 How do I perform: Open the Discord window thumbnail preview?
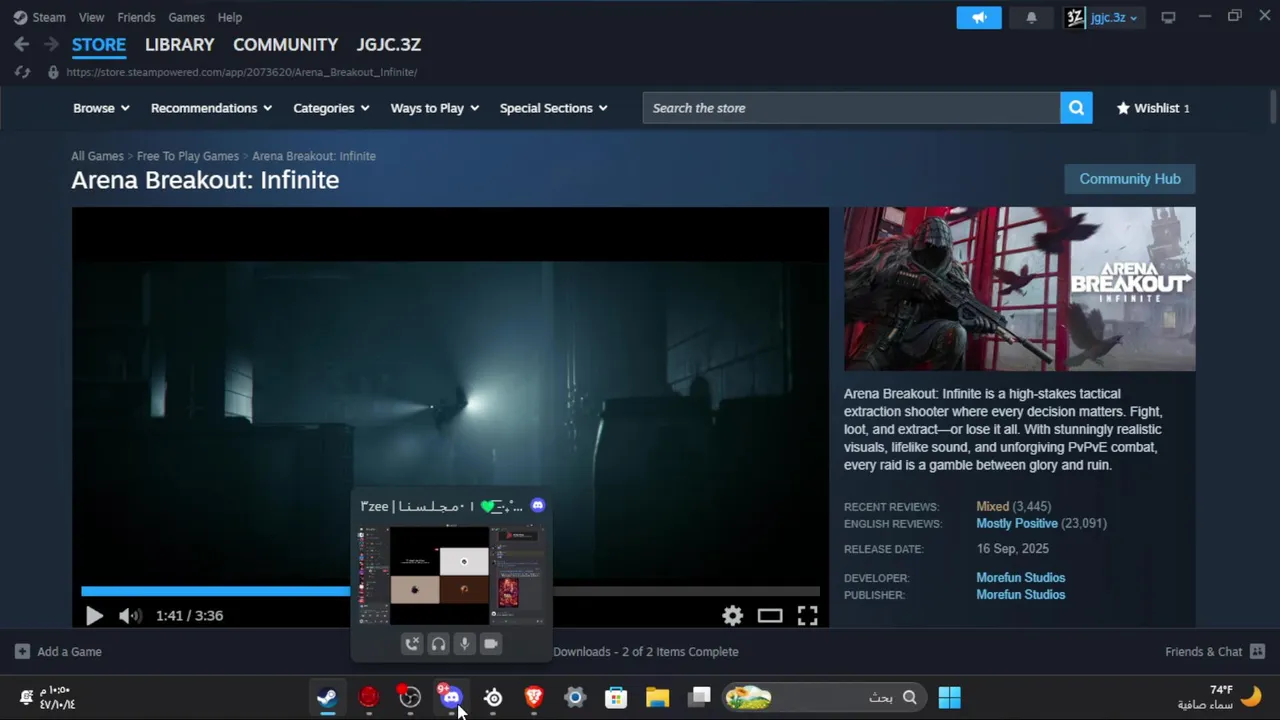(451, 576)
